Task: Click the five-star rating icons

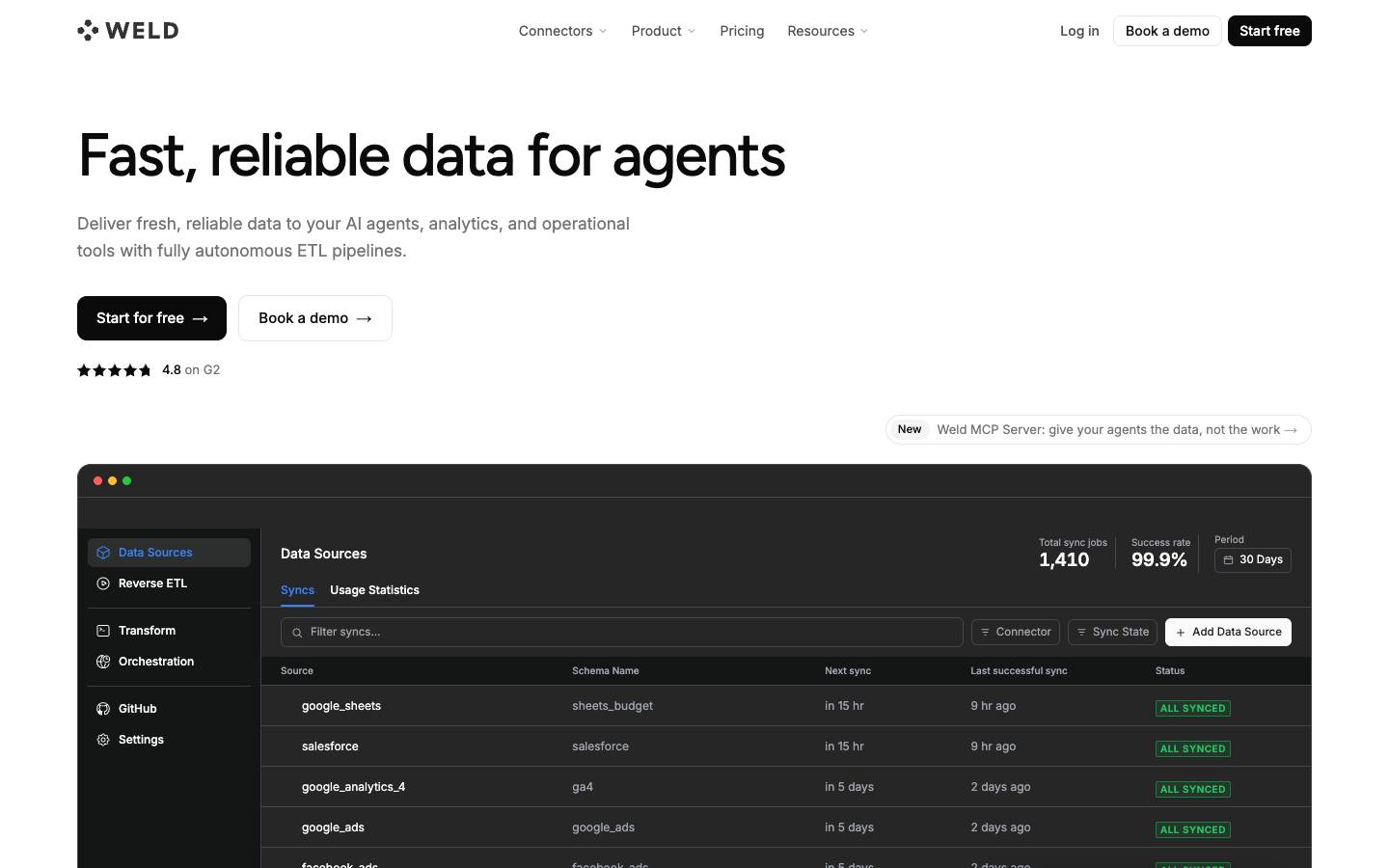Action: coord(115,370)
